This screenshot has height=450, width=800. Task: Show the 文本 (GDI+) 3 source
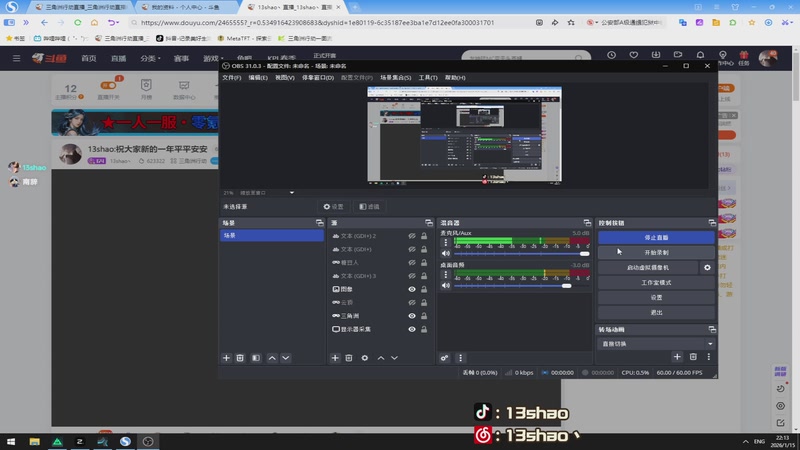tap(412, 276)
